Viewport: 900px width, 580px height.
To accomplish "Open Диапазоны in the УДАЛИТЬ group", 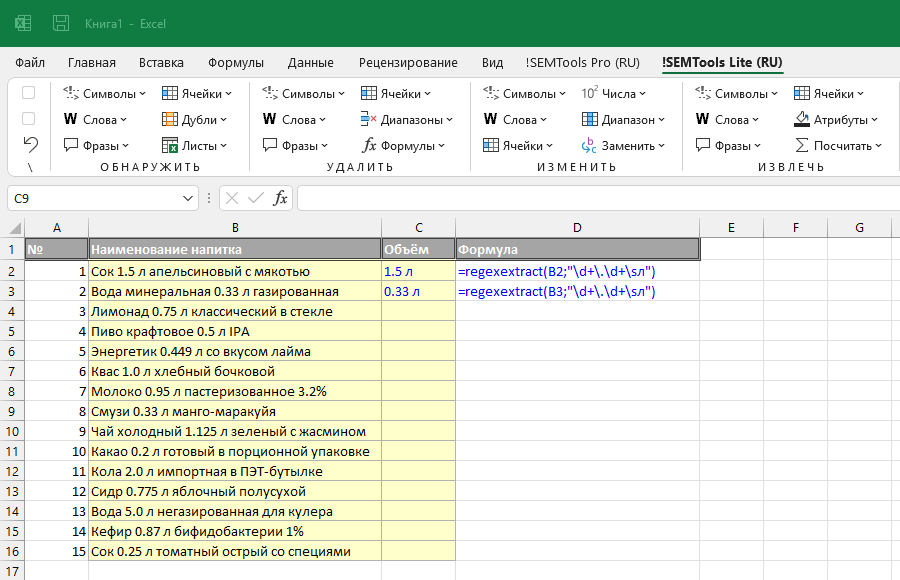I will pos(407,119).
